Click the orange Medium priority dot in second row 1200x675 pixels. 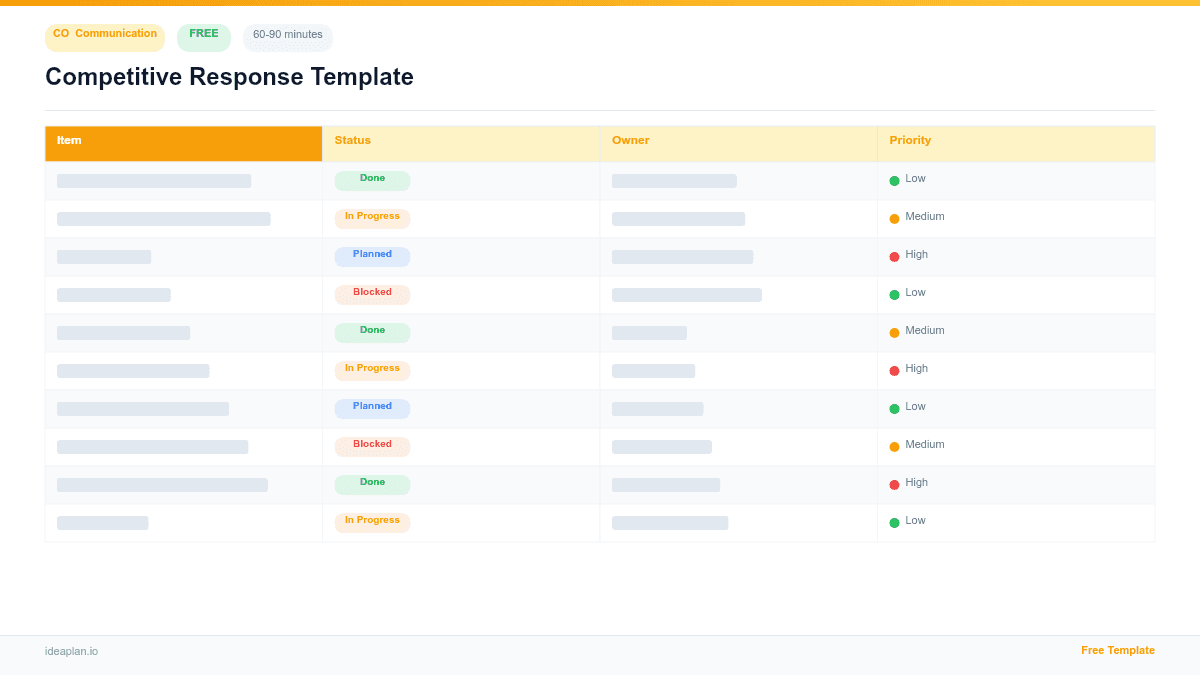pyautogui.click(x=894, y=217)
